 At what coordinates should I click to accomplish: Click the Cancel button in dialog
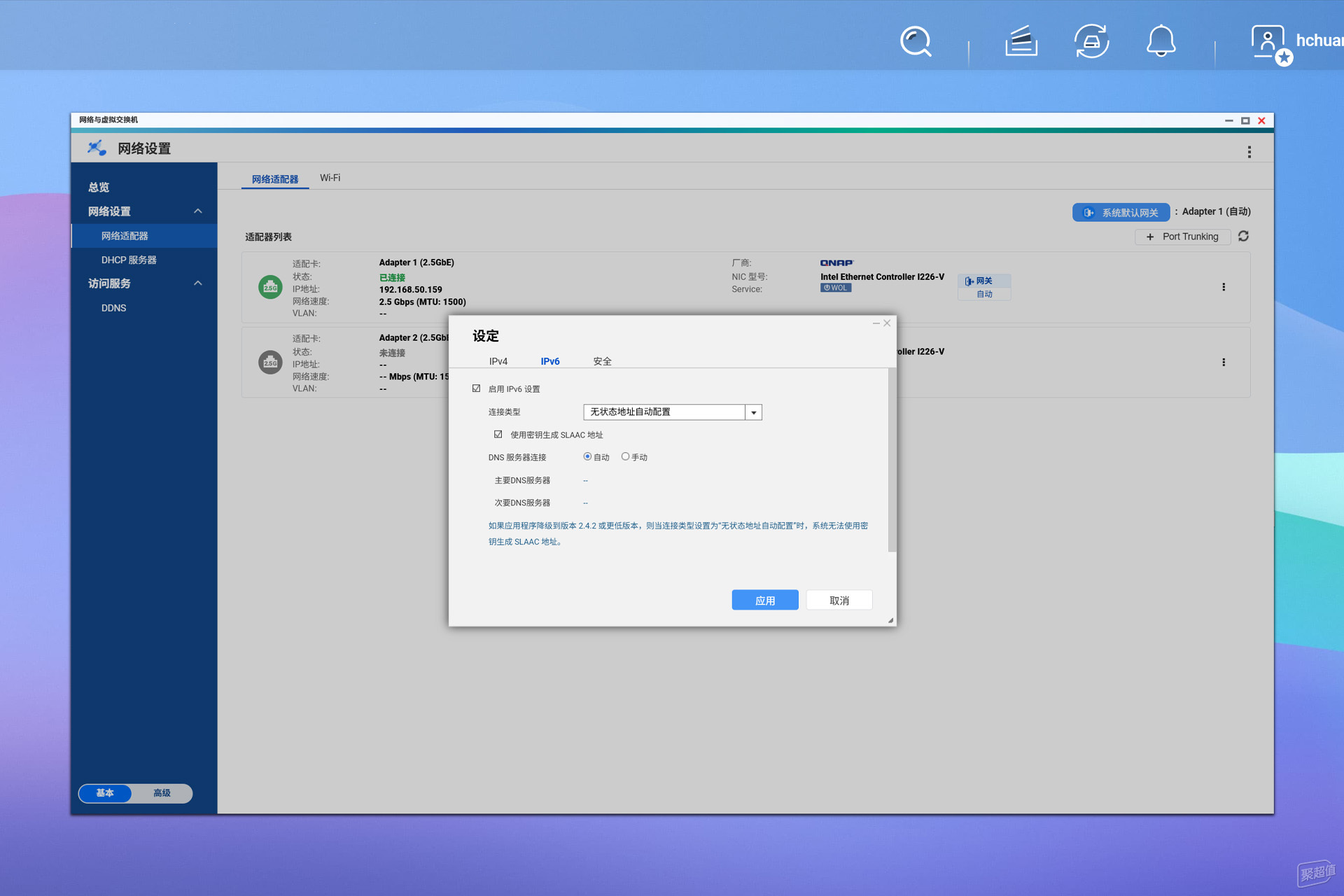(839, 600)
